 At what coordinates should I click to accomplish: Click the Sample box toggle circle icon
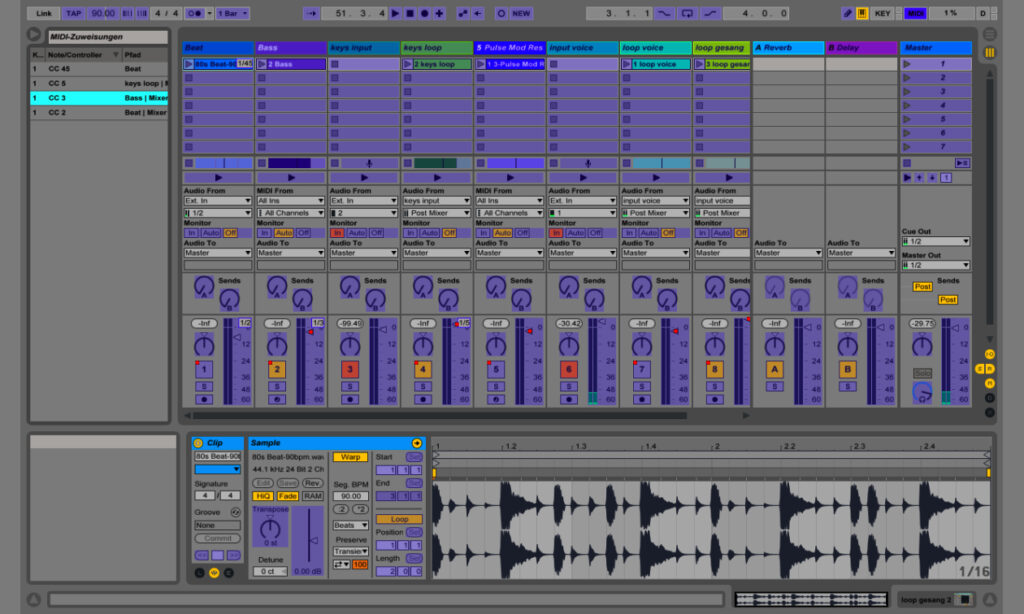coord(214,573)
